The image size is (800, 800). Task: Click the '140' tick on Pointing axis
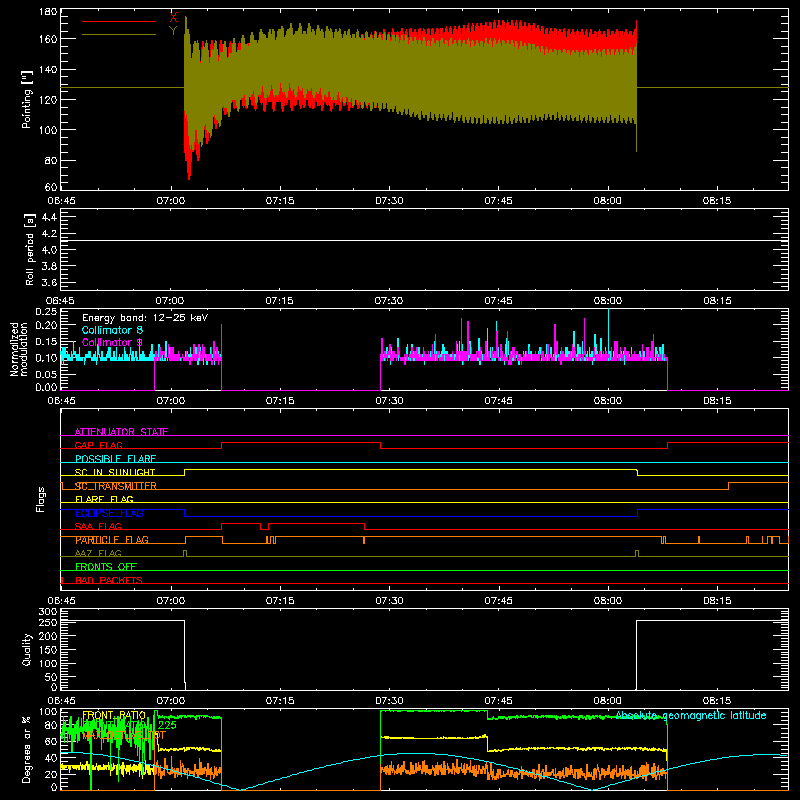coord(48,69)
